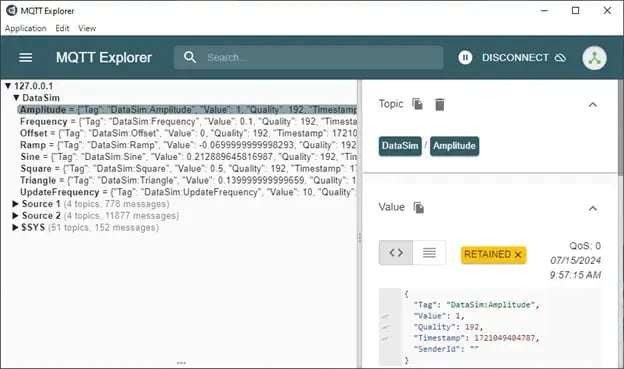Collapse the 127.0.0.1 tree node
This screenshot has width=624, height=369.
point(8,86)
